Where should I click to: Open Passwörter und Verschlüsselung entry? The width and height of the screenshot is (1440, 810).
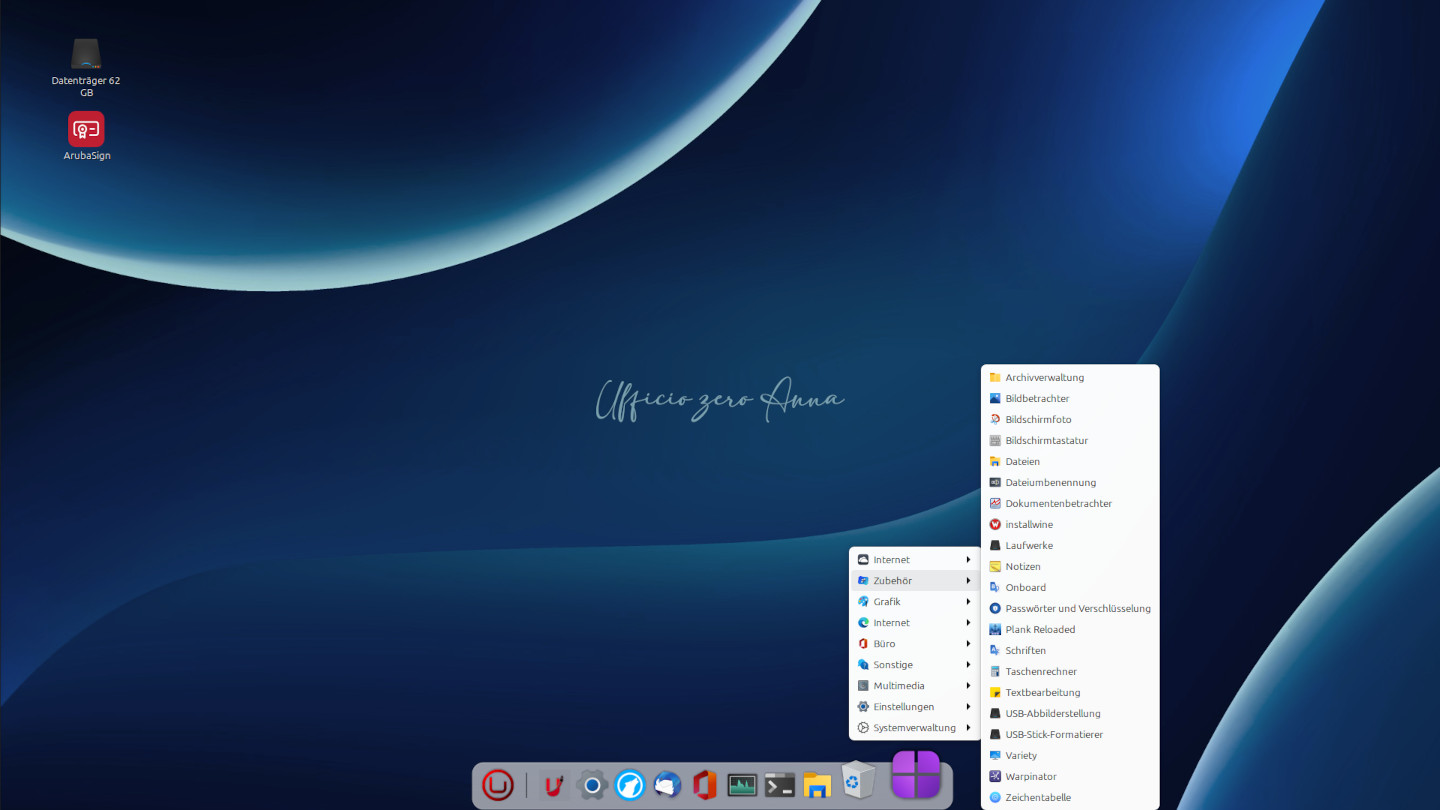(x=1077, y=609)
